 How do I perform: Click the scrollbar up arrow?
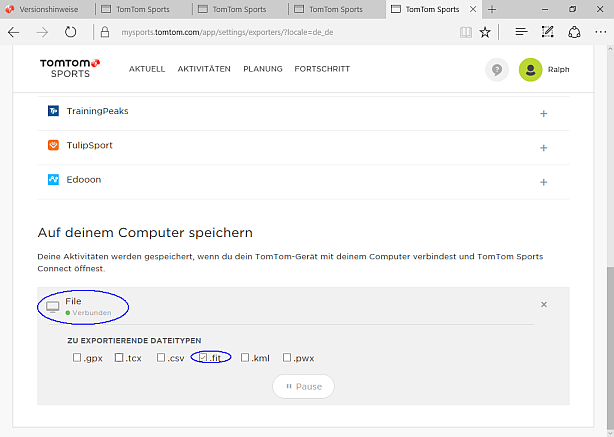(610, 49)
